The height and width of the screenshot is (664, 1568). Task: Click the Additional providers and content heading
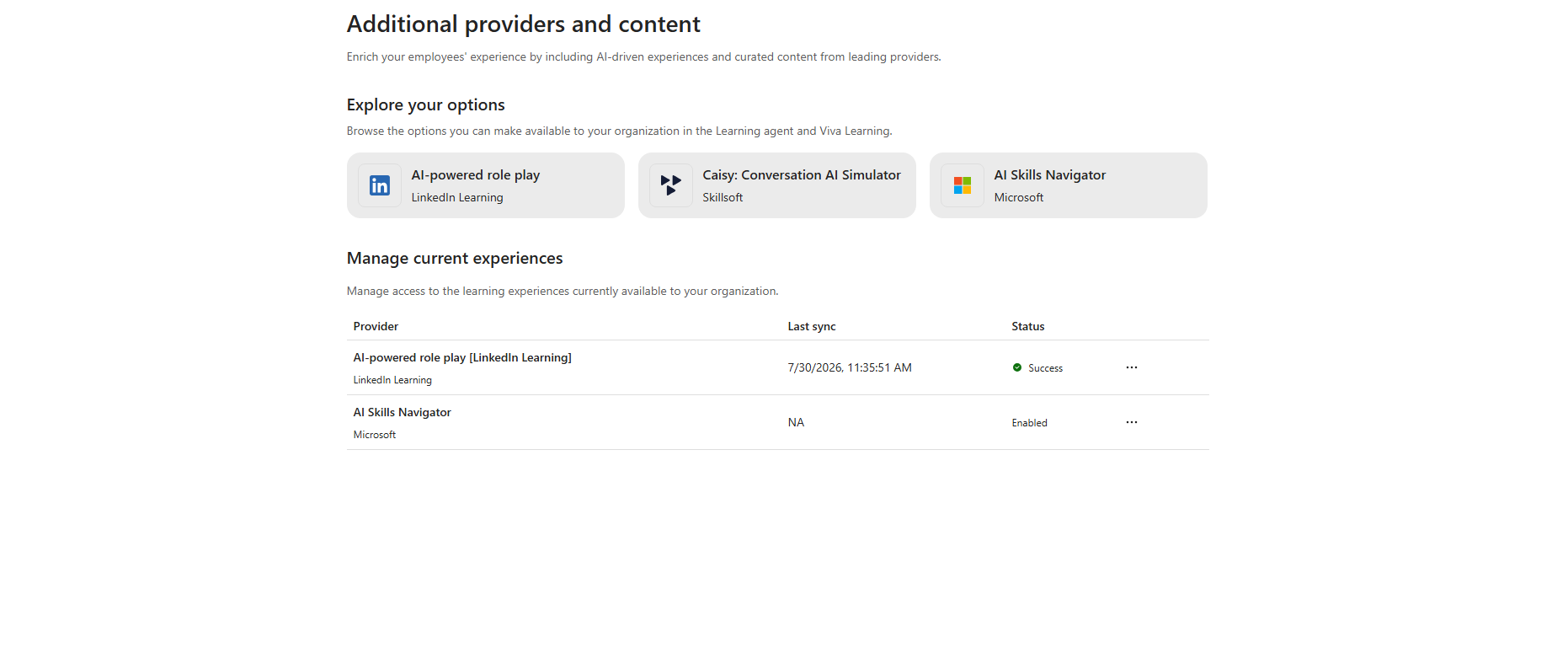[524, 24]
